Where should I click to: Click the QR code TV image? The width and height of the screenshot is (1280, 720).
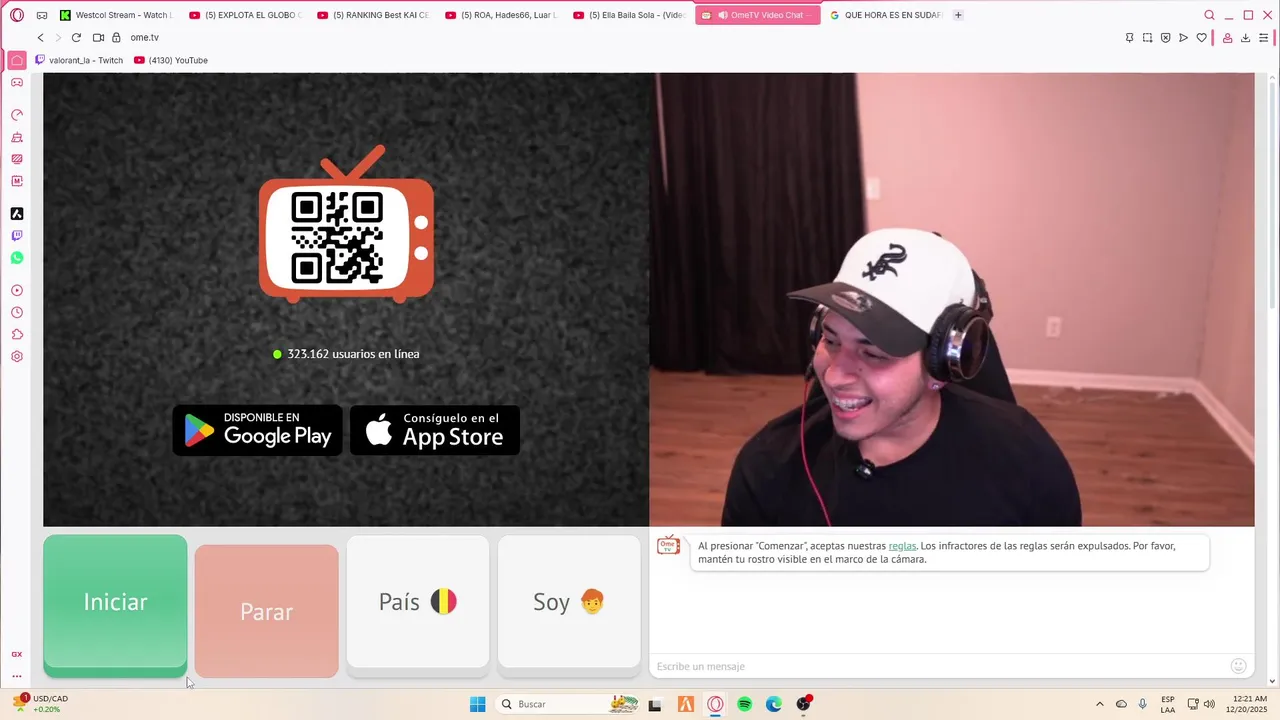(346, 225)
